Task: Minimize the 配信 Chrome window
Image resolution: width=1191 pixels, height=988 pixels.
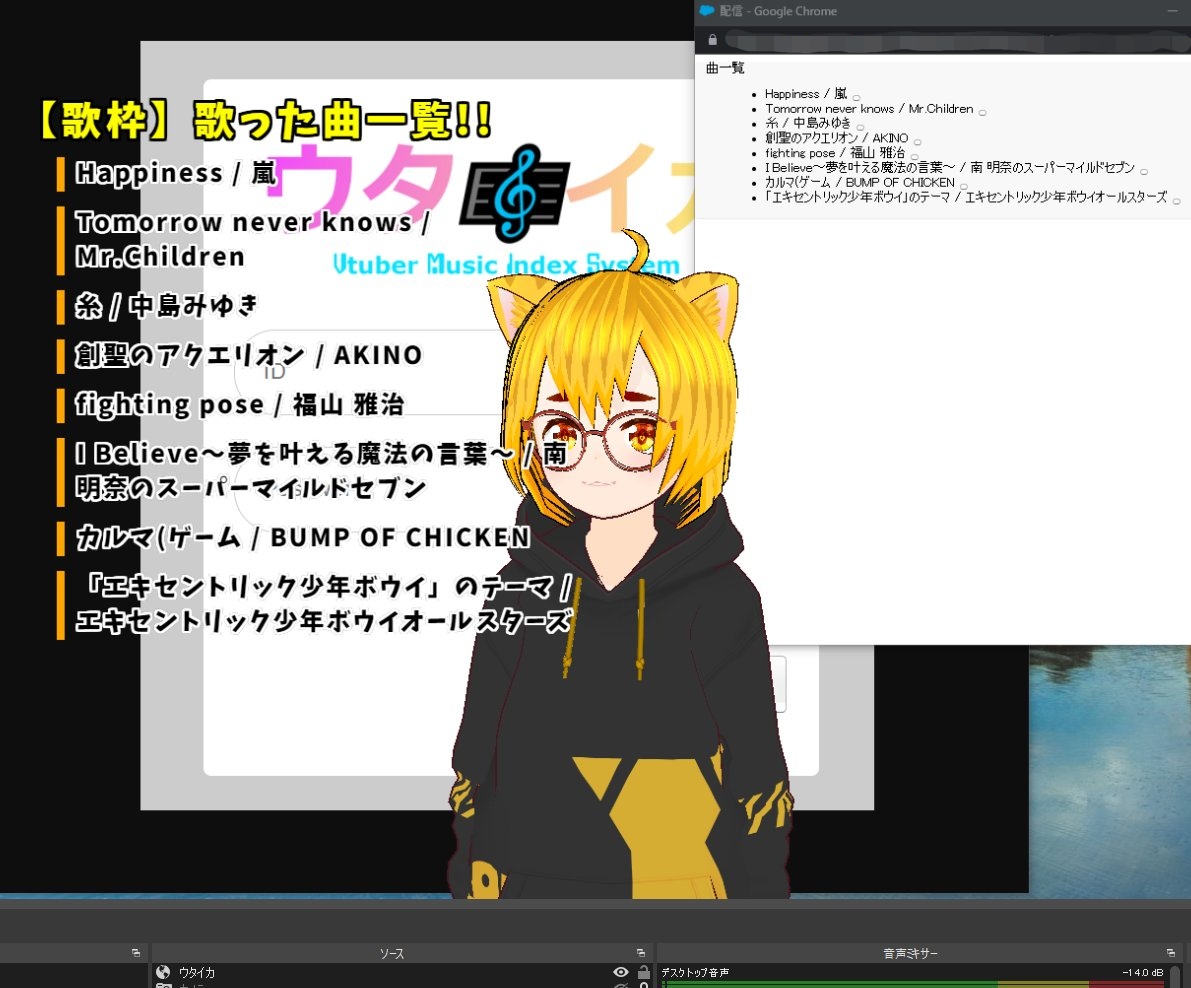Action: coord(1171,11)
